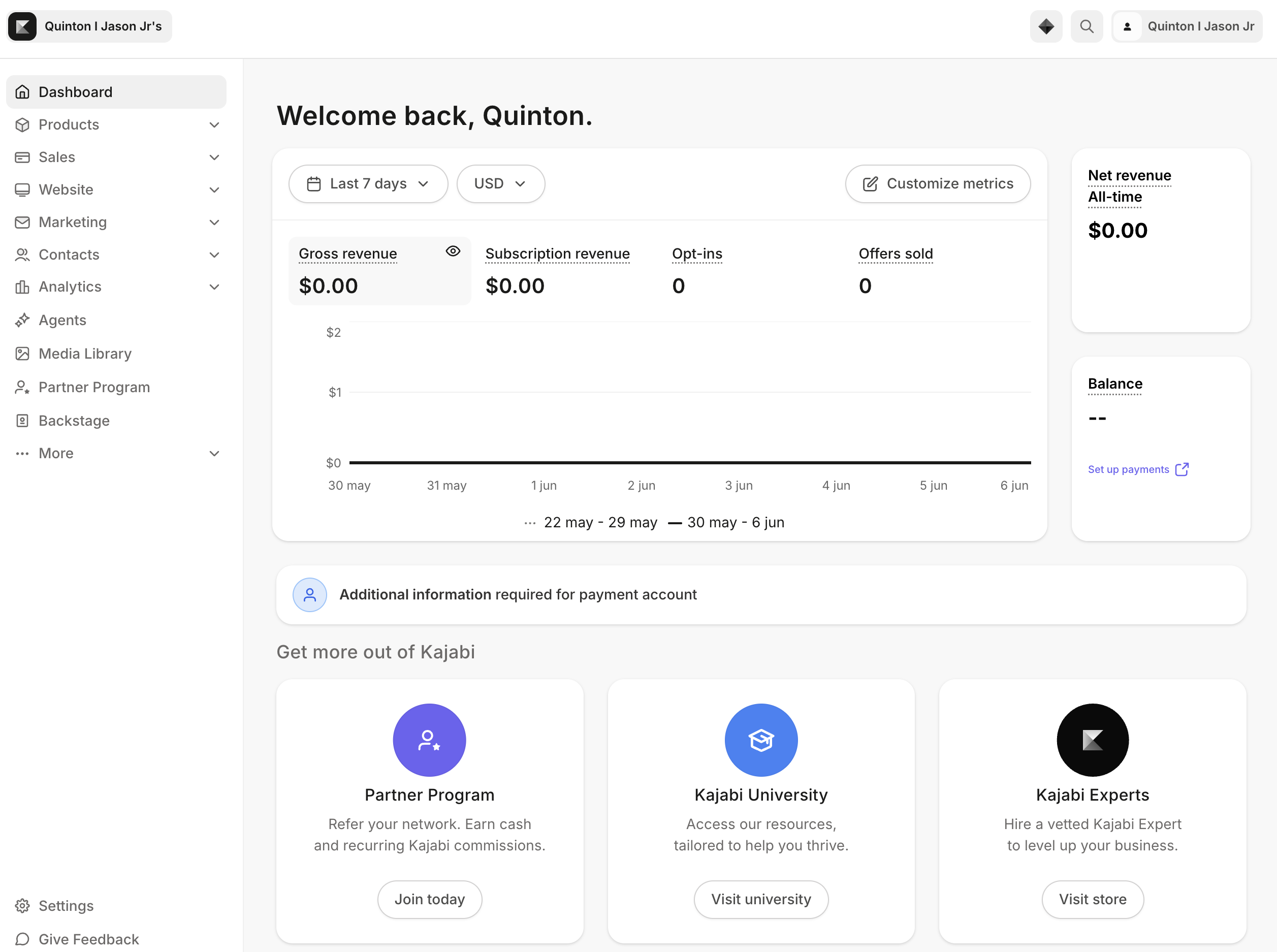Click the More ellipsis icon

[22, 454]
